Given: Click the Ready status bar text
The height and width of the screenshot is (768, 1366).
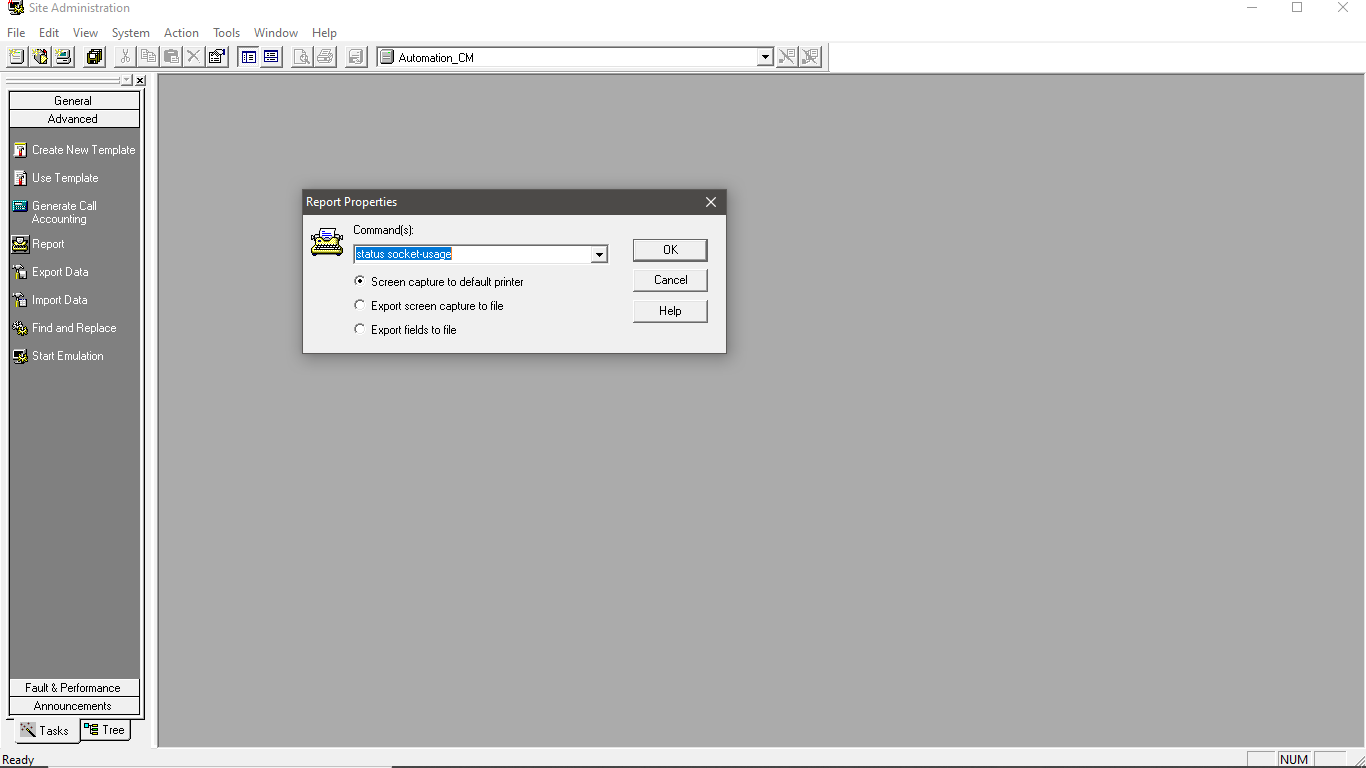Looking at the screenshot, I should pos(19,760).
